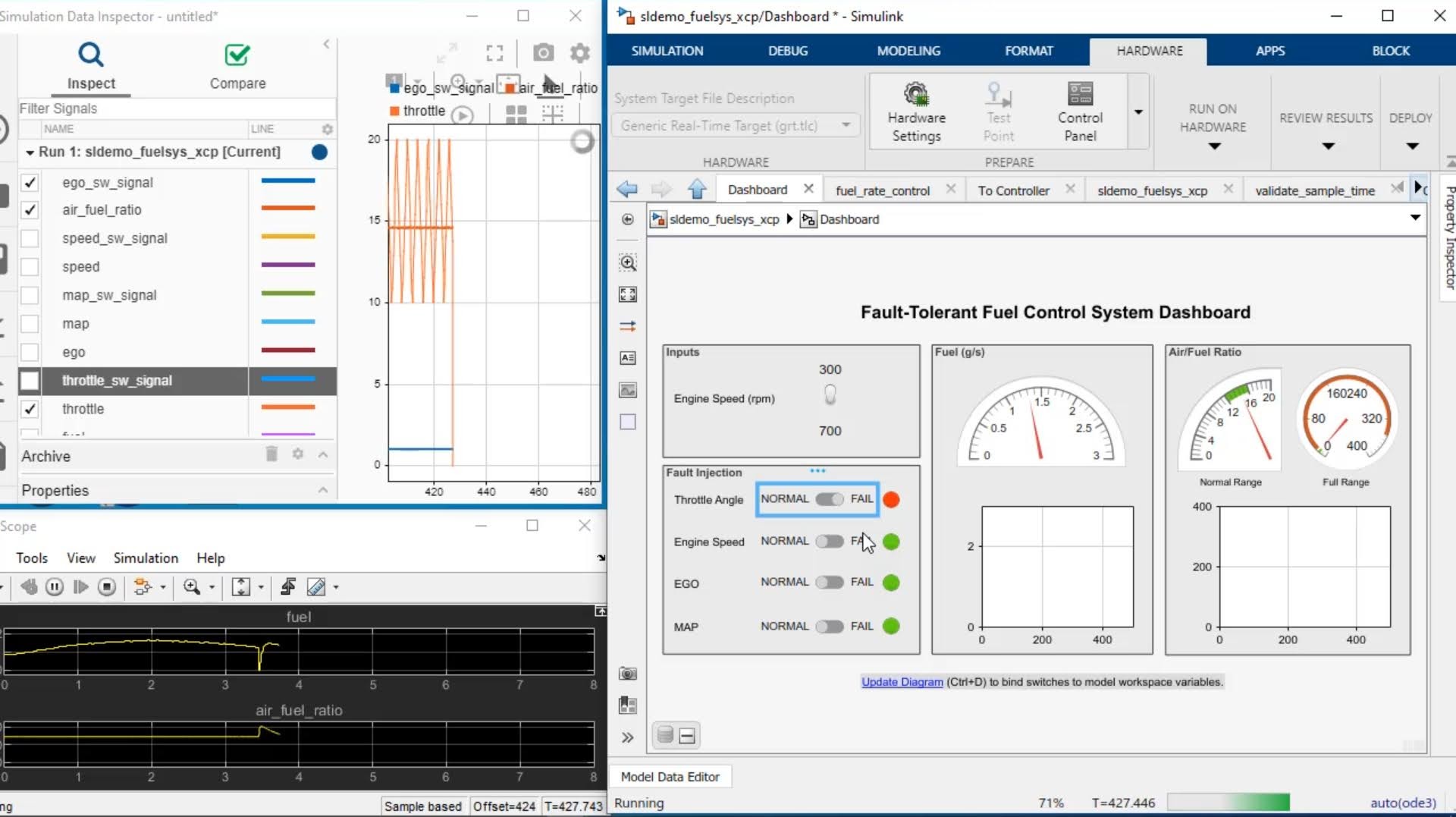Click the Update Diagram link

(x=902, y=682)
